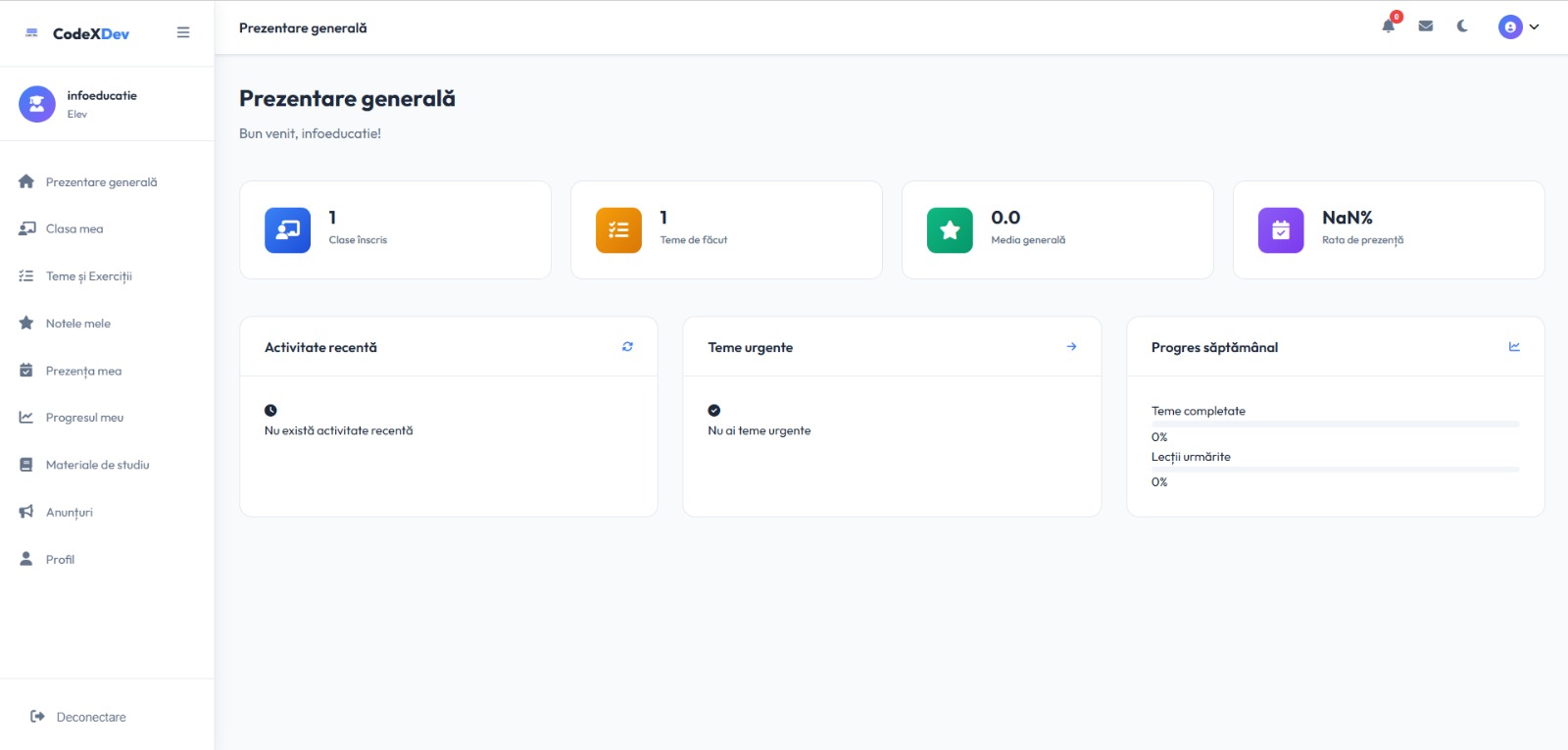Open the Clasa mea page
Viewport: 1568px width, 750px height.
click(107, 229)
